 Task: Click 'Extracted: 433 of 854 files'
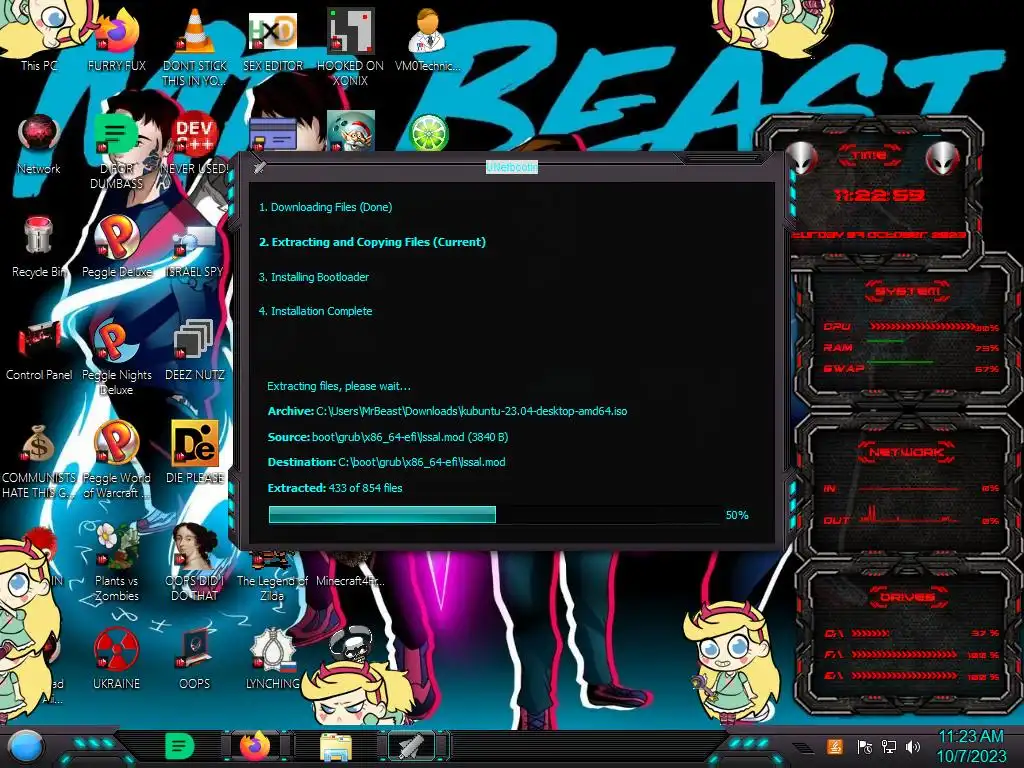pyautogui.click(x=335, y=487)
